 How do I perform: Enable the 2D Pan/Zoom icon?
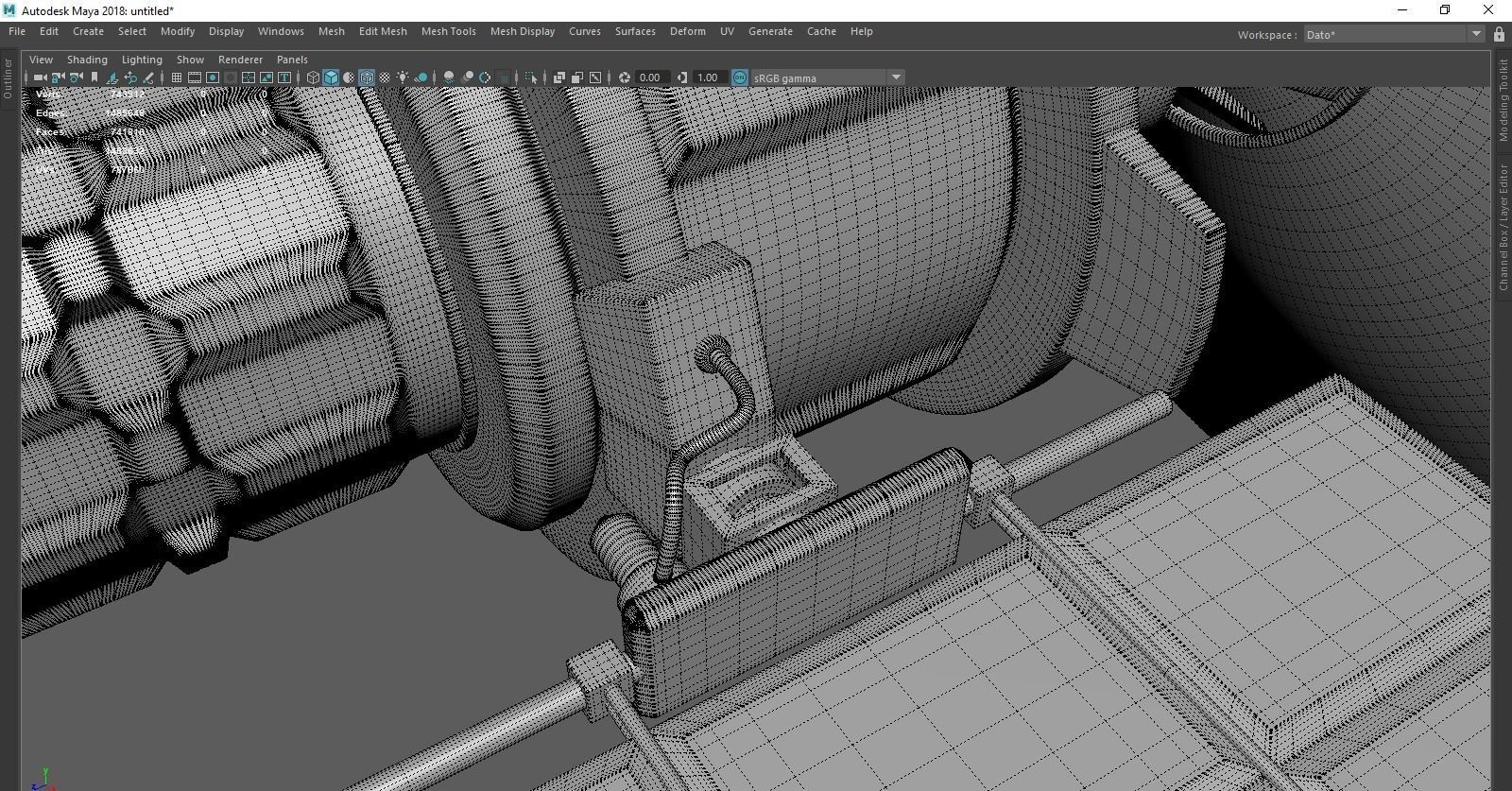130,77
